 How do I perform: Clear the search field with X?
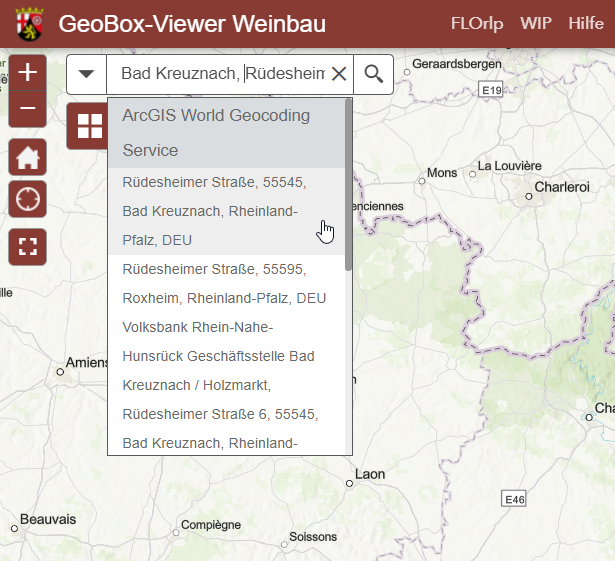click(339, 74)
